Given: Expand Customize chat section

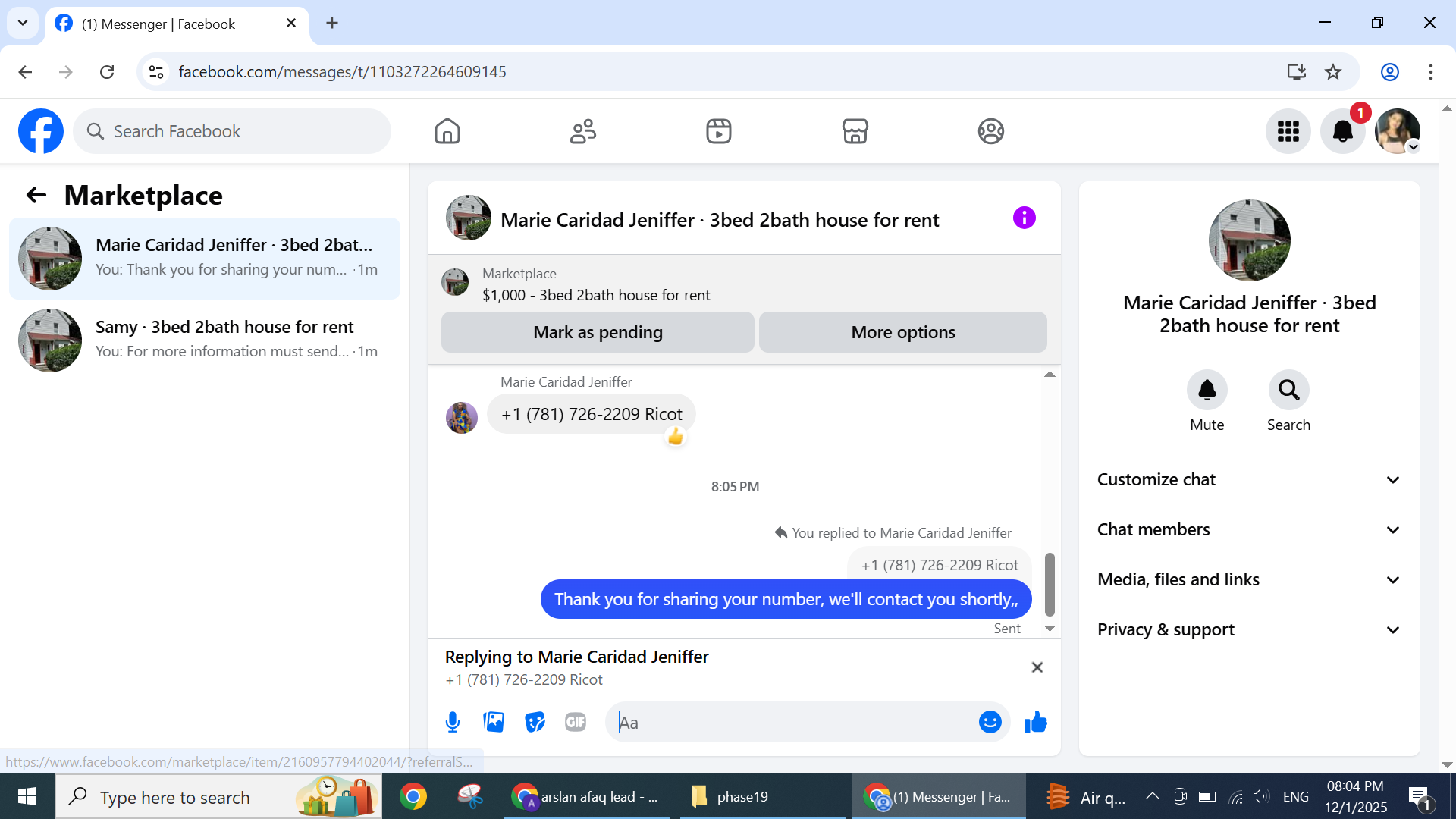Looking at the screenshot, I should [1249, 479].
